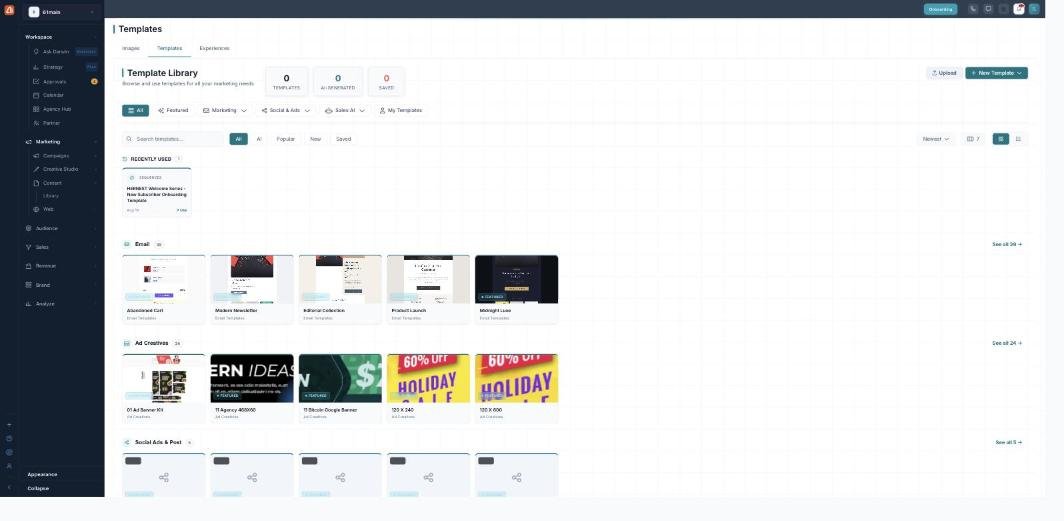This screenshot has width=1064, height=521.
Task: Switch to the Templates tab
Action: [x=170, y=48]
